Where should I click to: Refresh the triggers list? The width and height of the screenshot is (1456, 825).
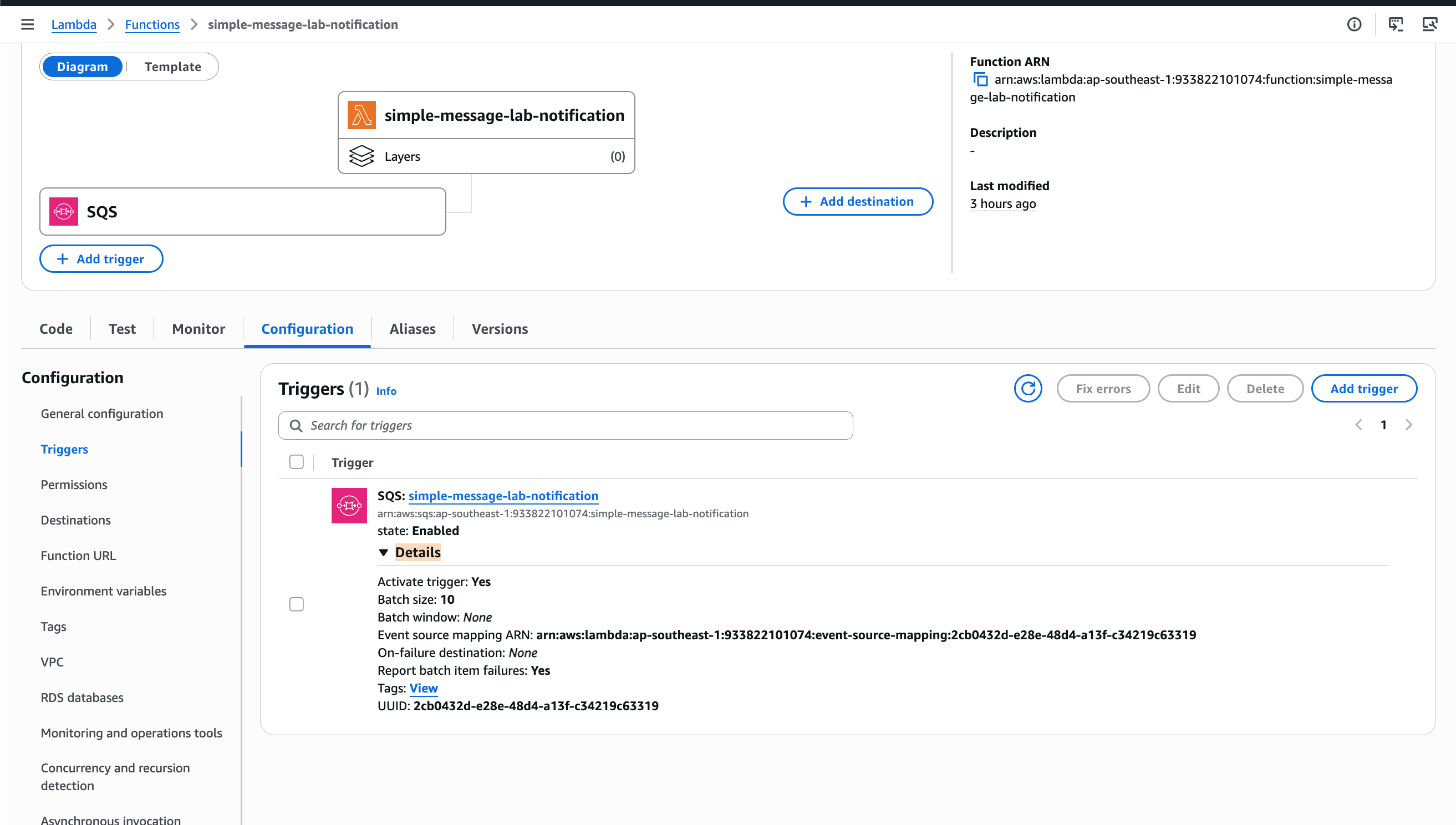tap(1028, 389)
